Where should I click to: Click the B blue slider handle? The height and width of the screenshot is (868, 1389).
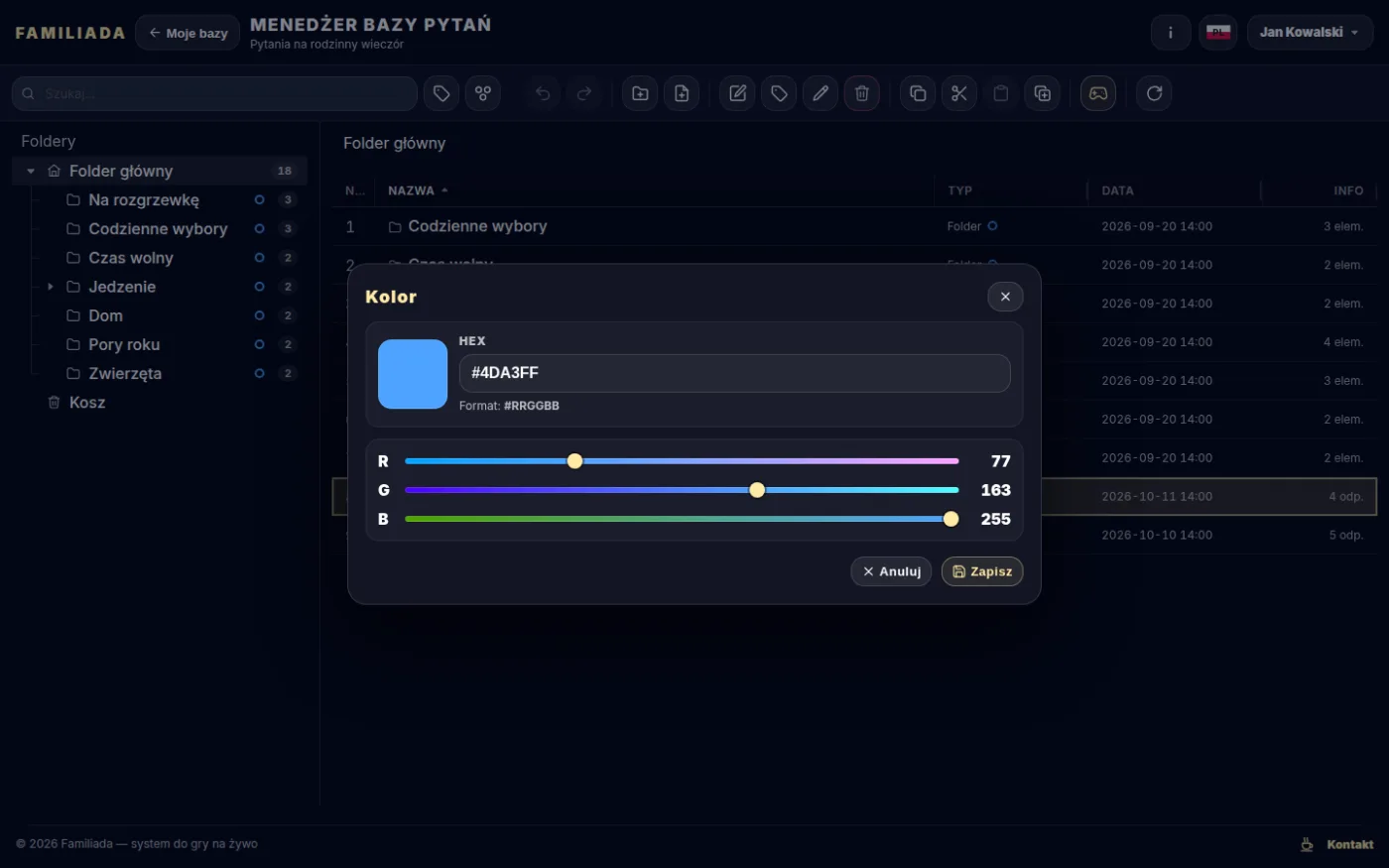(950, 519)
